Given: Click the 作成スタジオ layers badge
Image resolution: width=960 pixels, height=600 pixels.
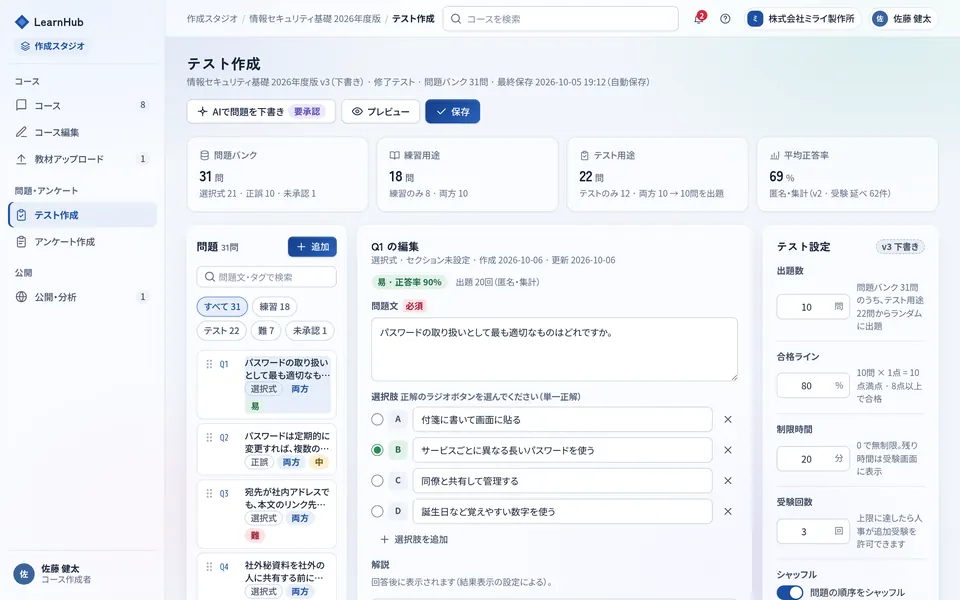Looking at the screenshot, I should click(53, 46).
